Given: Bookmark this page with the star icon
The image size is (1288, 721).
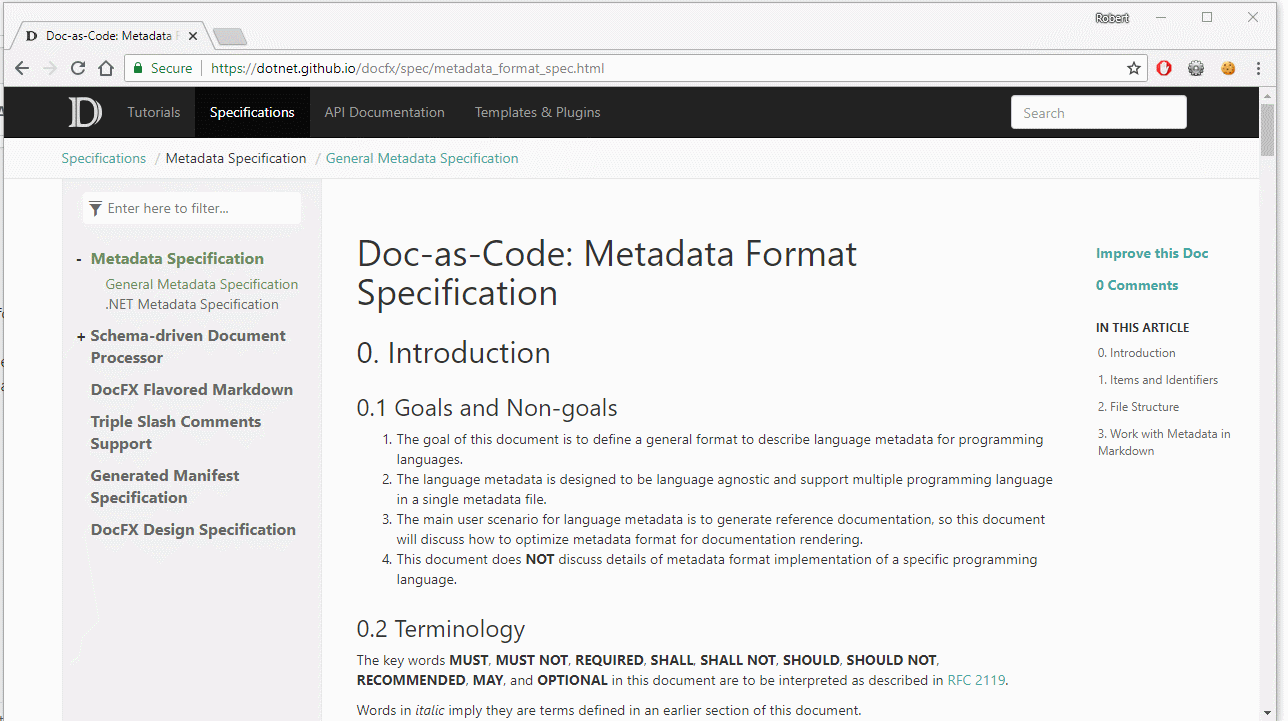Looking at the screenshot, I should (x=1133, y=68).
